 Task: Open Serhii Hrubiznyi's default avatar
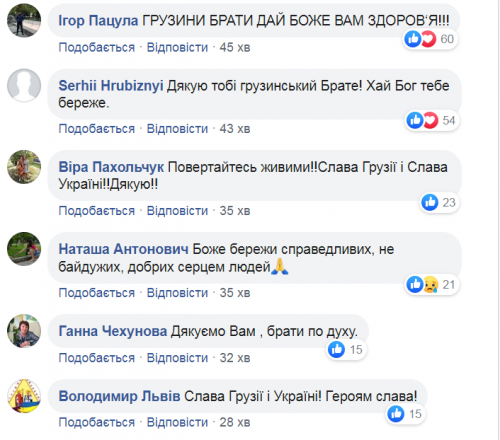[24, 85]
